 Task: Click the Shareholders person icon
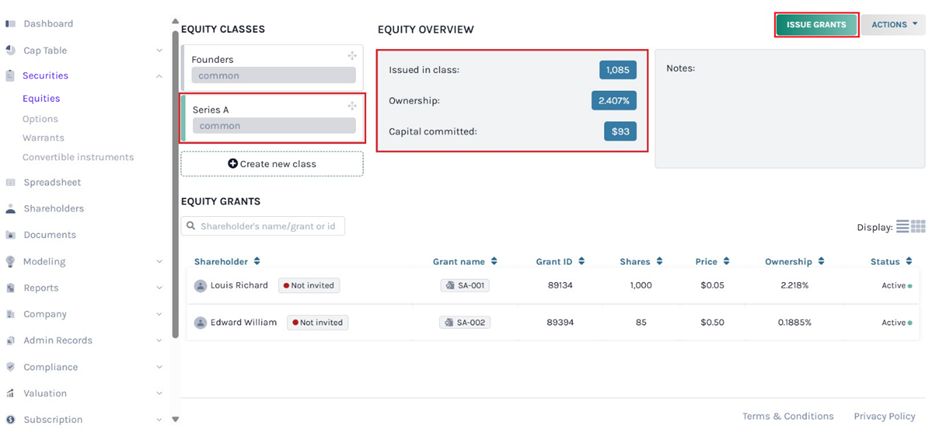pos(10,208)
